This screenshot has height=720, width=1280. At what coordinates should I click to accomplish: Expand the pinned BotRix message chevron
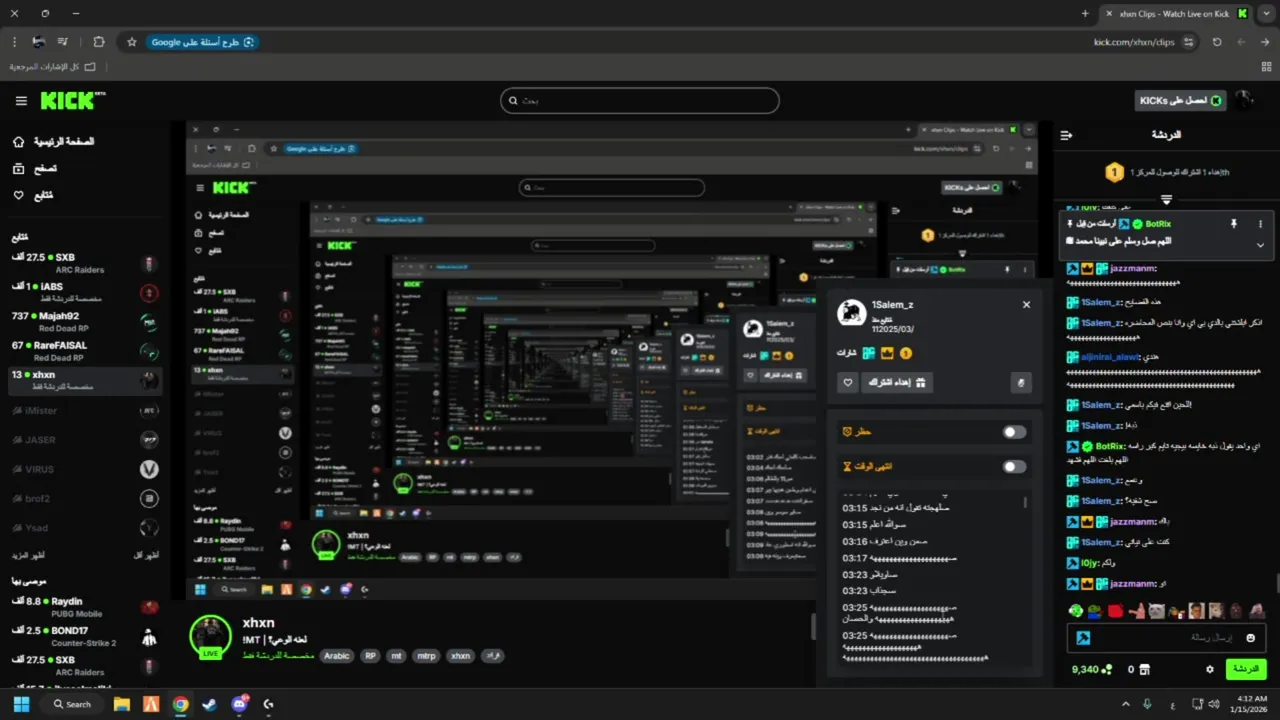pos(1260,245)
